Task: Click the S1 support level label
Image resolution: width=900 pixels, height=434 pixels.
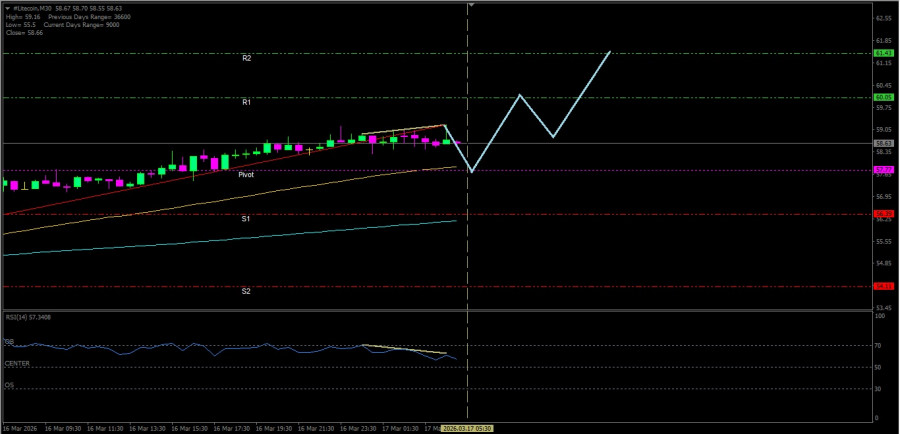Action: point(246,218)
